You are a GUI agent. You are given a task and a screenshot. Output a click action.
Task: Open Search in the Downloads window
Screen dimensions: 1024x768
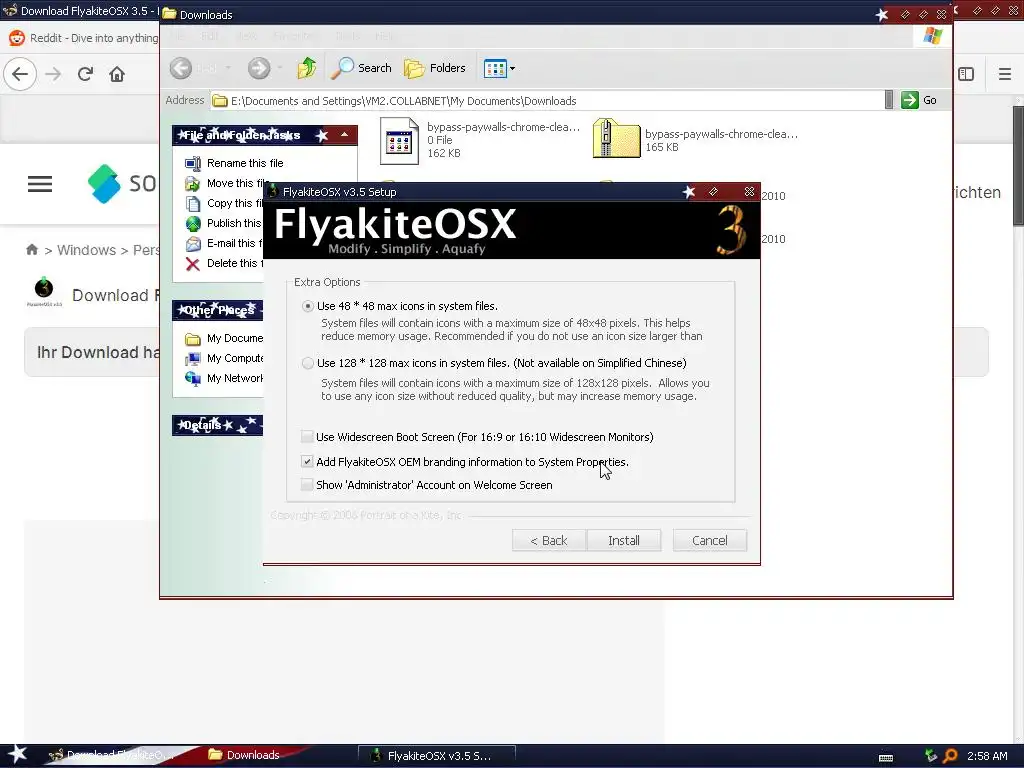[362, 68]
